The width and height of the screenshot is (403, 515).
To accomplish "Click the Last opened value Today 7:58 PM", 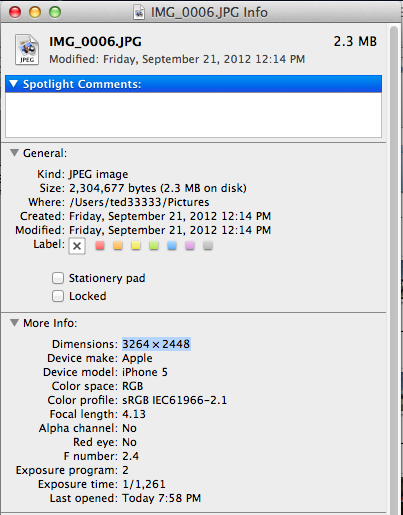I will tap(161, 498).
